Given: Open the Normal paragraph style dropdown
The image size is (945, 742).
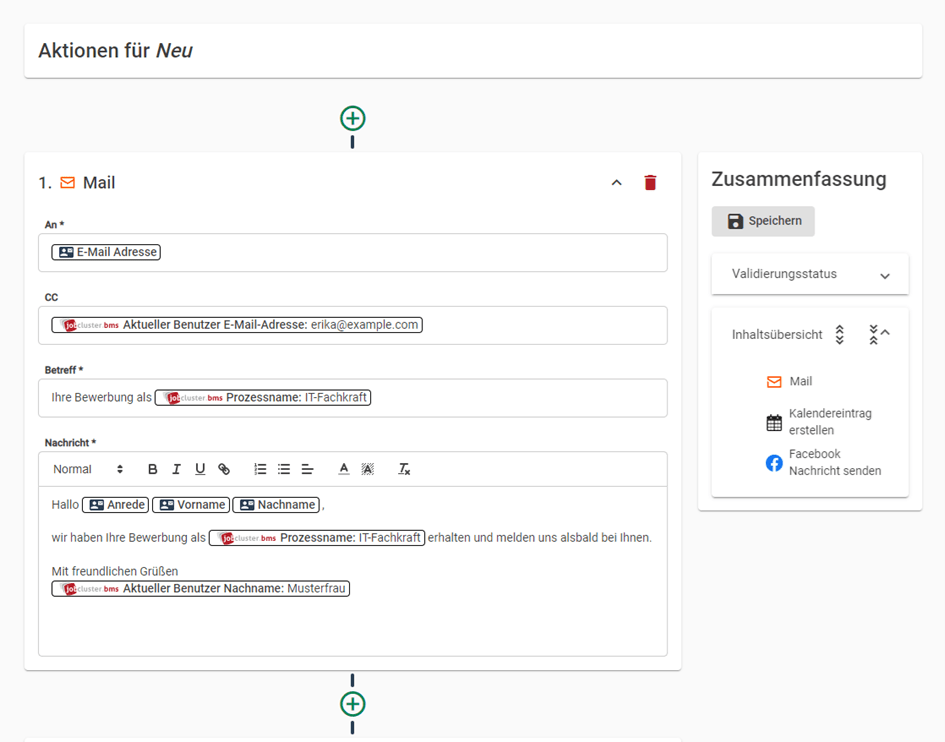Looking at the screenshot, I should tap(88, 470).
